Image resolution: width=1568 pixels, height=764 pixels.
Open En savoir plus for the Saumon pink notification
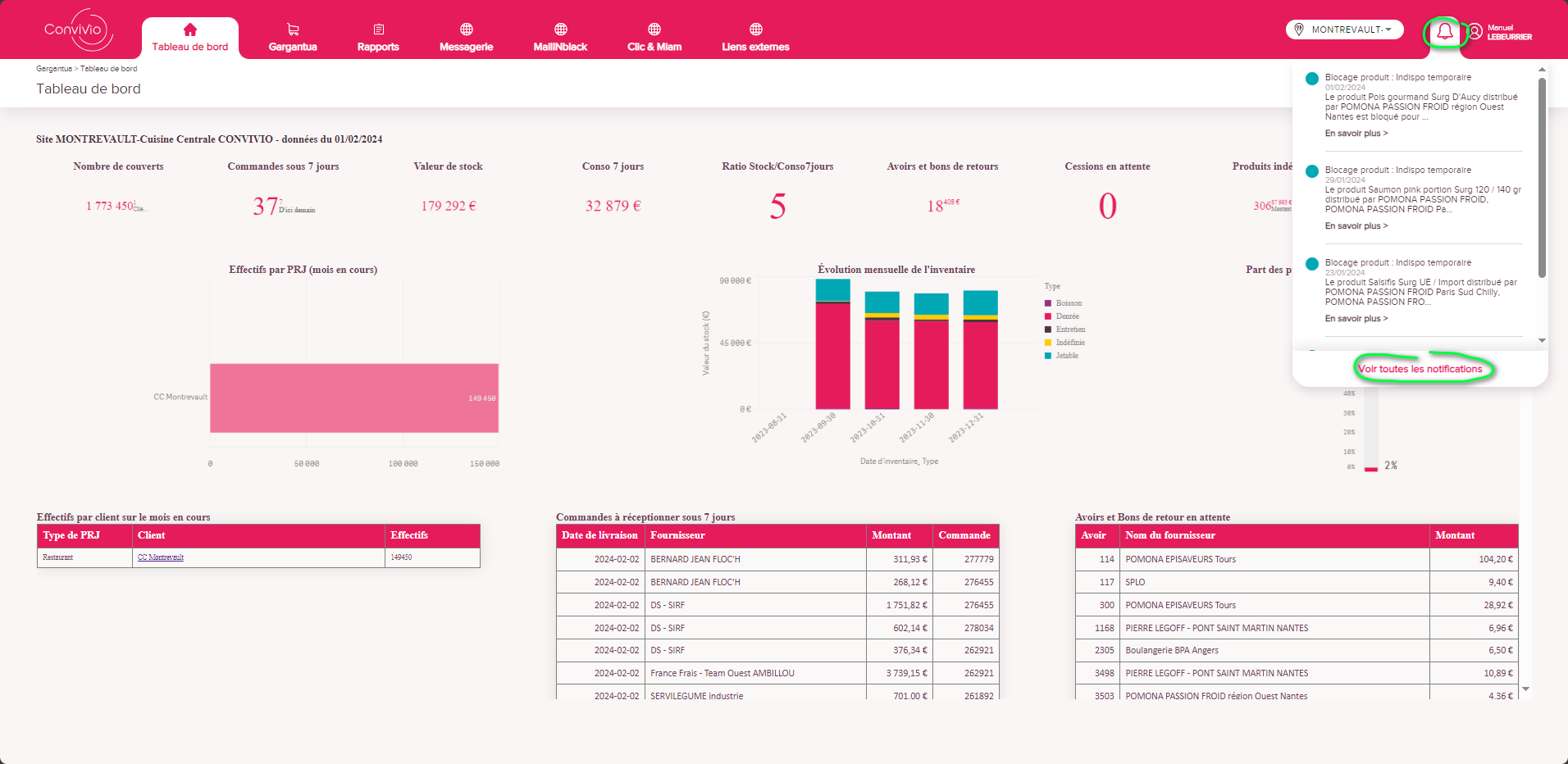[1356, 226]
